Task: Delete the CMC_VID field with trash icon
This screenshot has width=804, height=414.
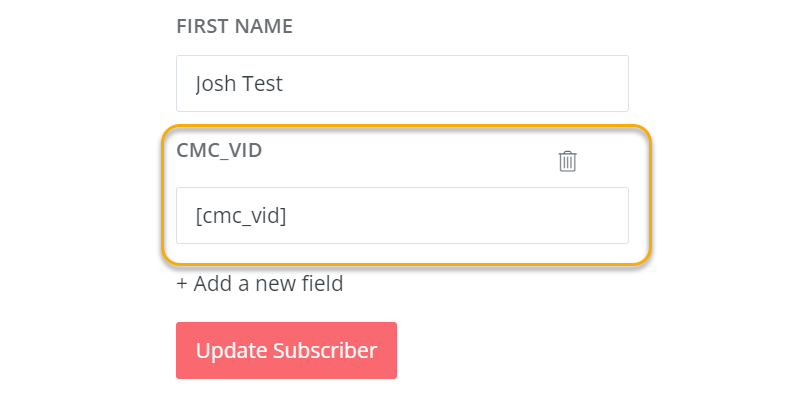Action: point(567,161)
